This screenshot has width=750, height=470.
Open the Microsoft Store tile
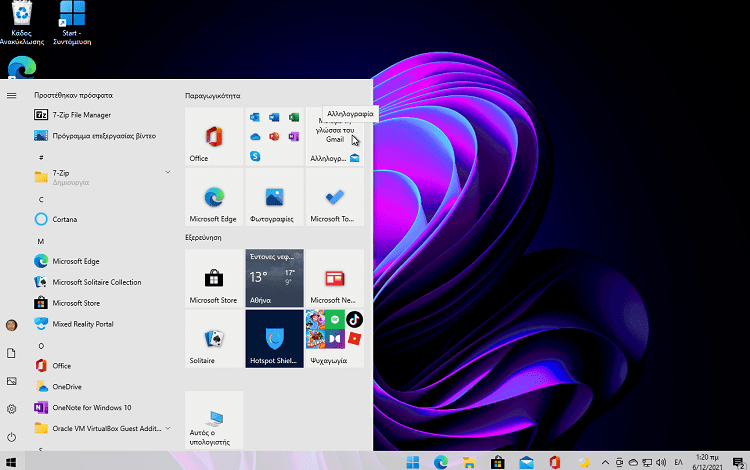(214, 278)
